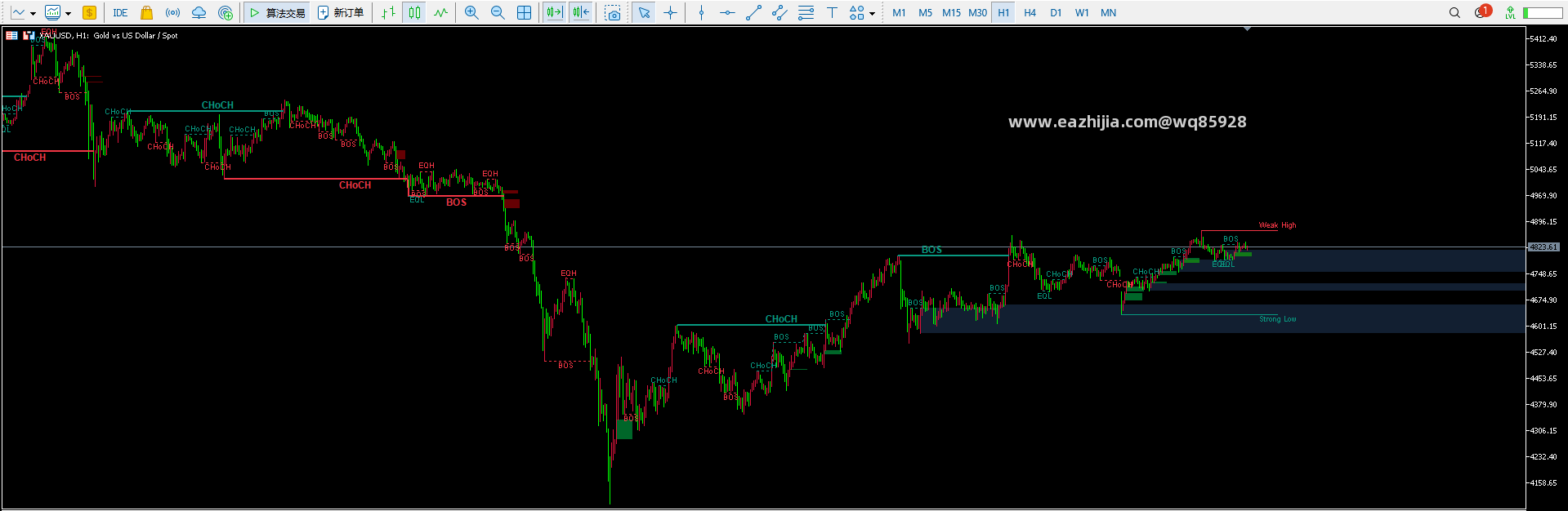Click the Depth of Market table icon on chart

[11, 35]
